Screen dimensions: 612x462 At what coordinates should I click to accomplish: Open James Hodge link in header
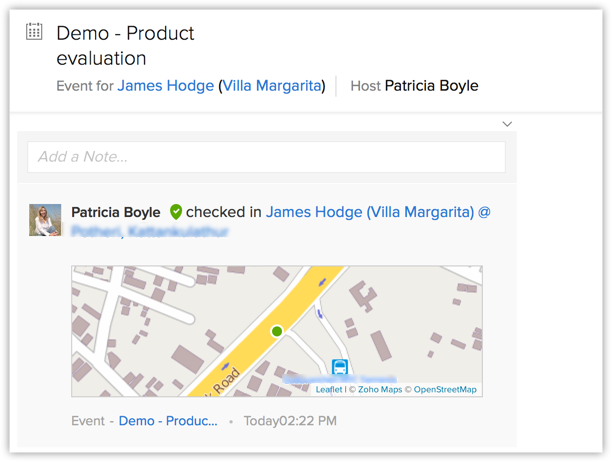click(x=165, y=86)
